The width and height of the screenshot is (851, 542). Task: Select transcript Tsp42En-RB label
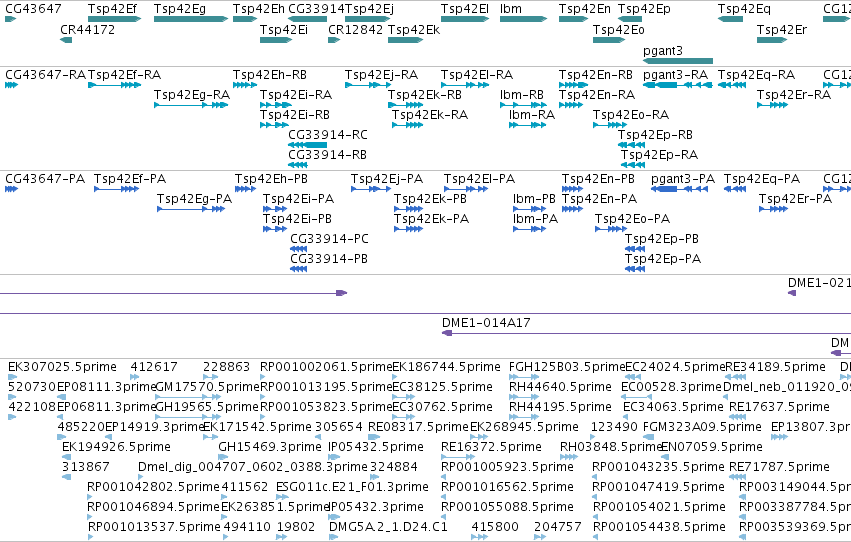point(596,74)
